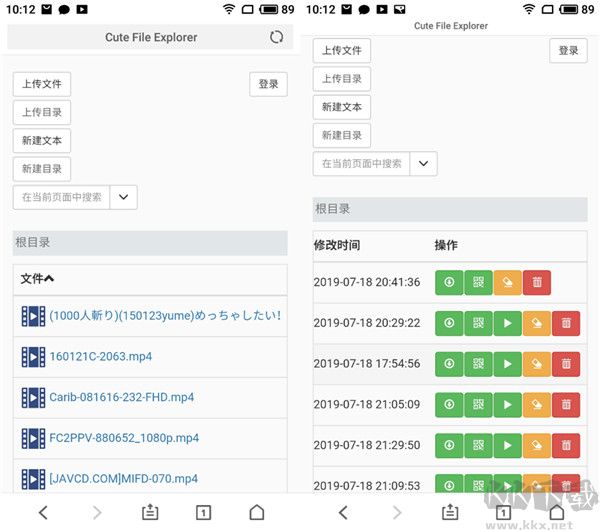600x532 pixels.
Task: Play the video modified at 21:05:09
Action: (508, 405)
